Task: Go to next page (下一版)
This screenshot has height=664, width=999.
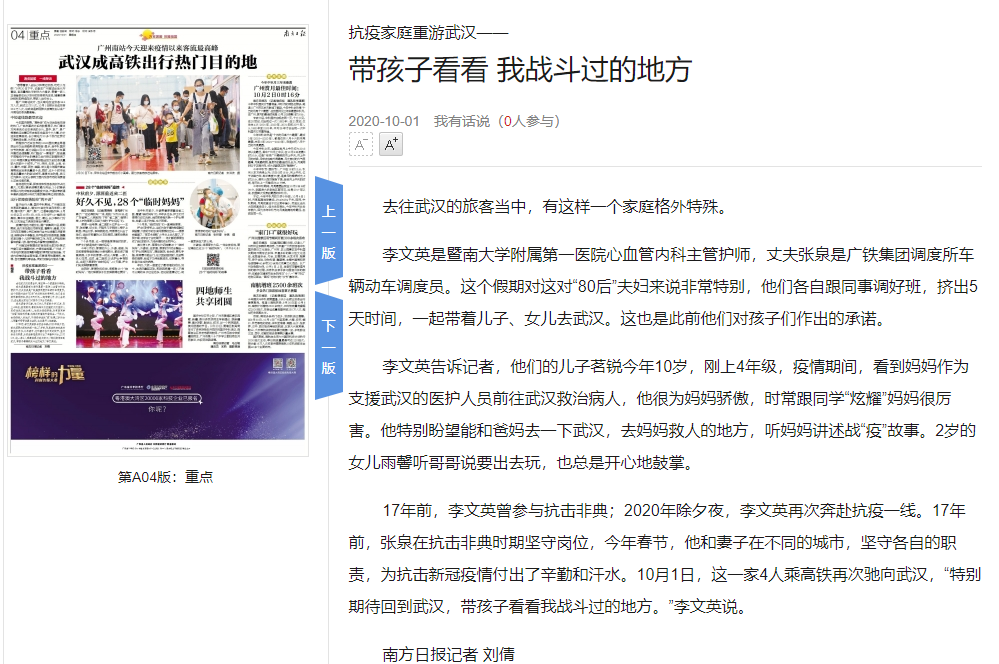Action: tap(328, 346)
